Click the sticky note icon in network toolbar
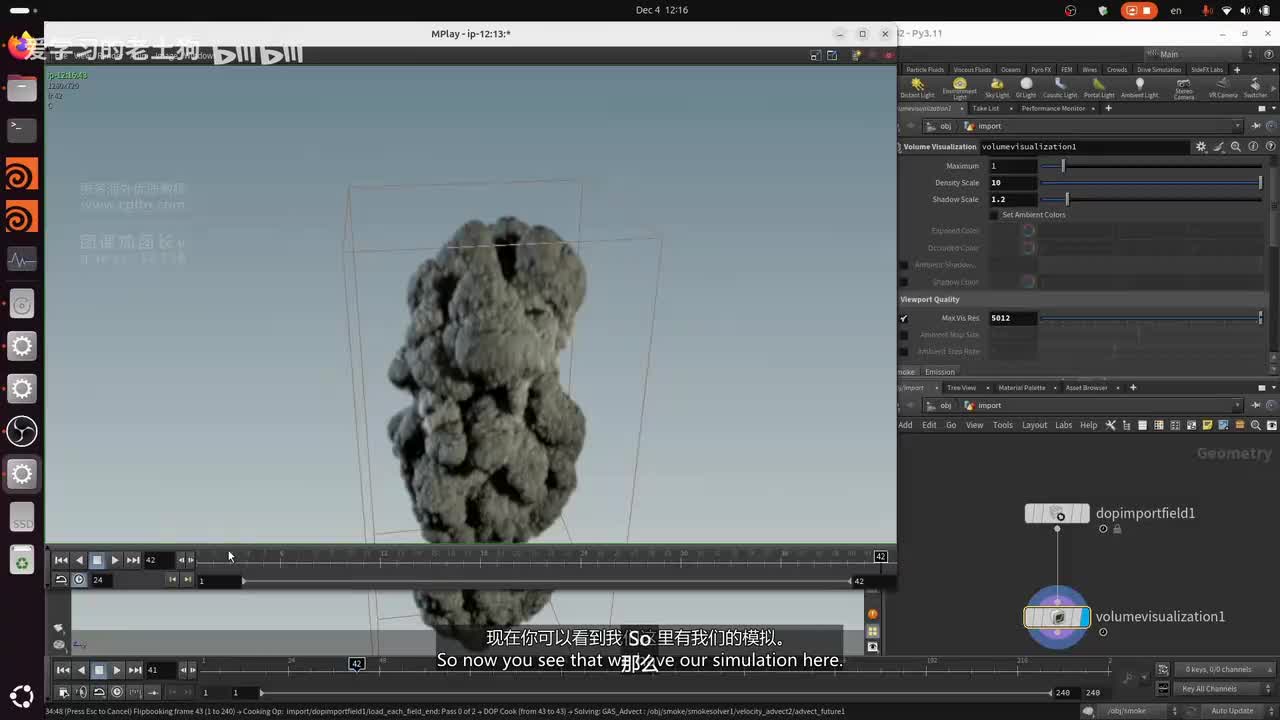1280x720 pixels. (1207, 425)
